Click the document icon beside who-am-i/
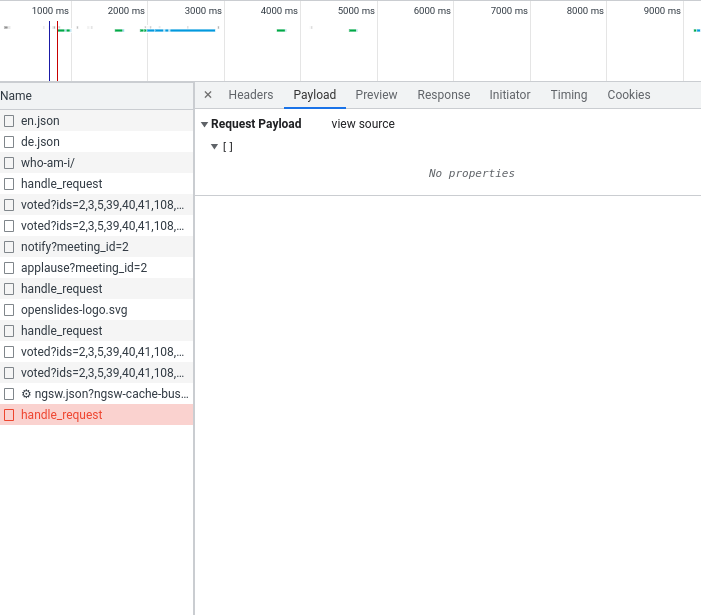Image resolution: width=701 pixels, height=615 pixels. pos(9,163)
